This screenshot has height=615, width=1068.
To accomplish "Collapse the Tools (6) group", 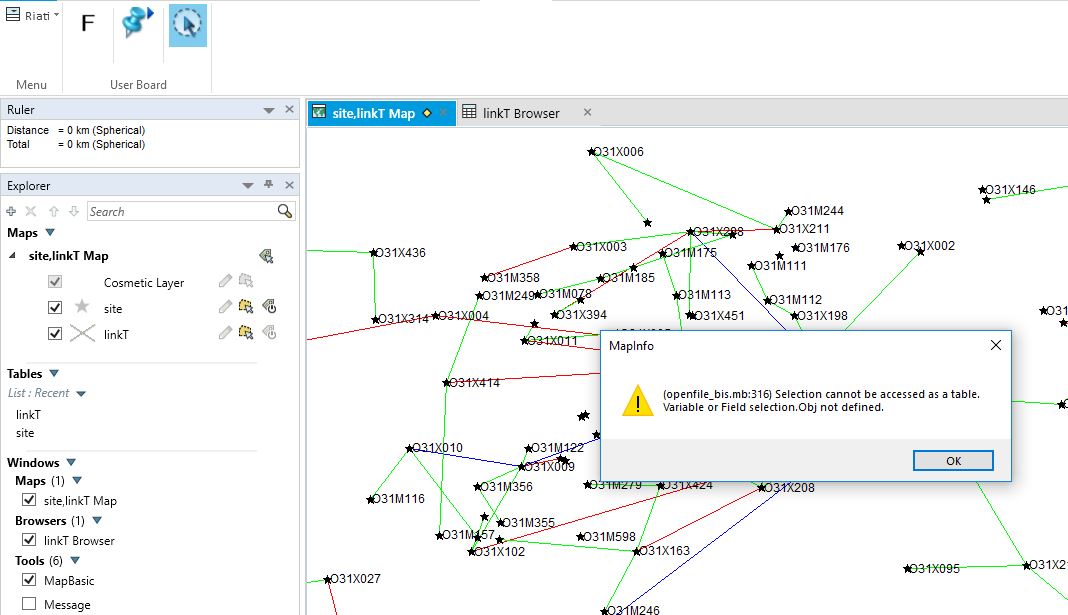I will [75, 561].
